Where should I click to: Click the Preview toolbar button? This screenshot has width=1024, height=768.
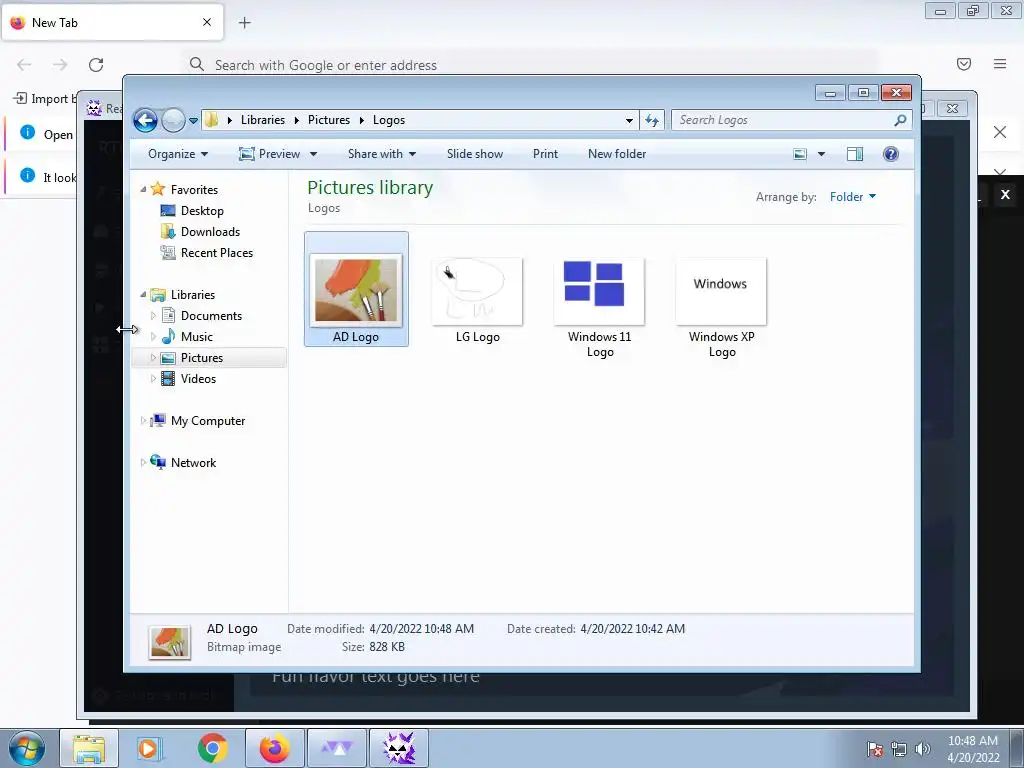pyautogui.click(x=269, y=154)
